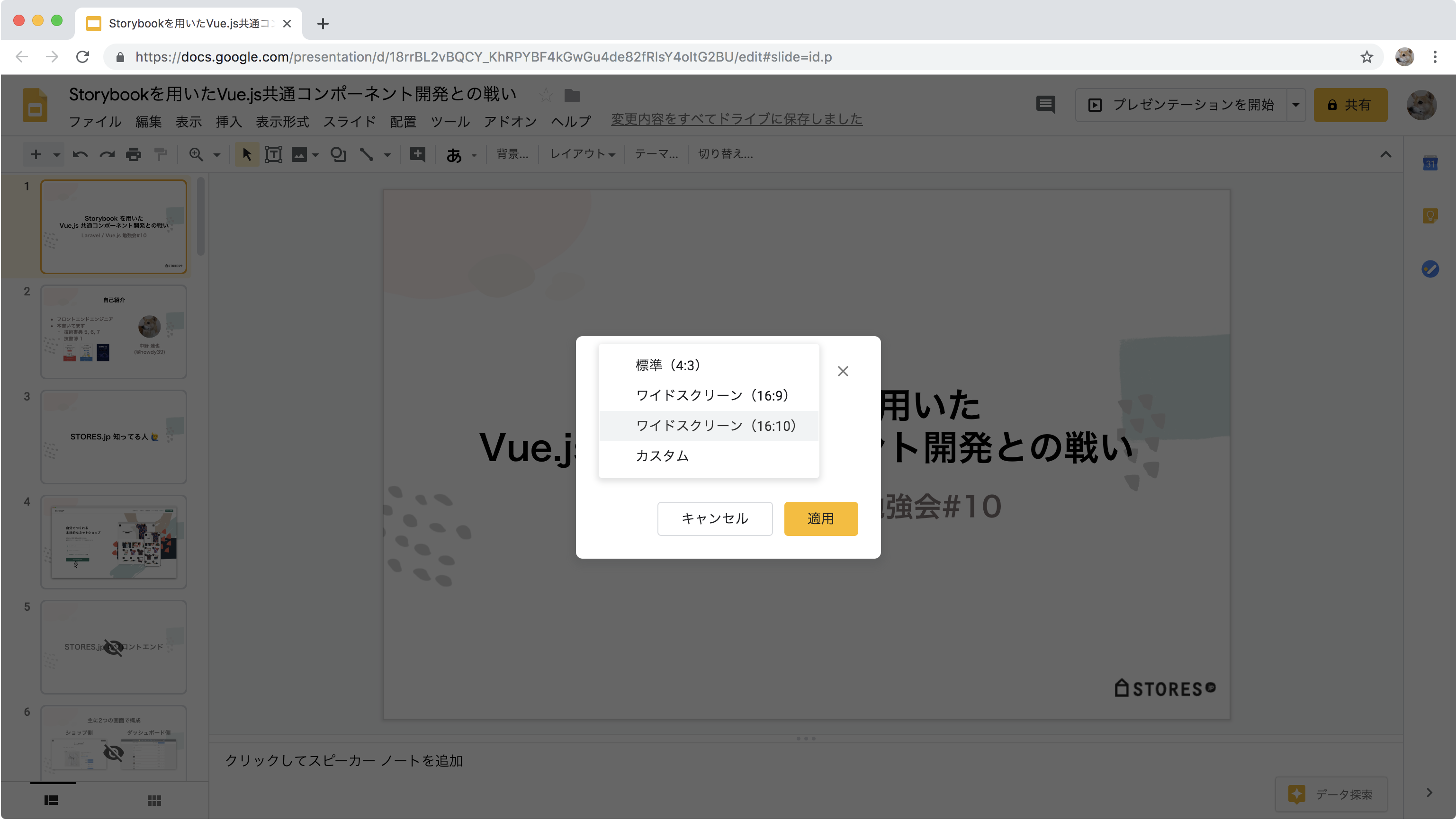Open the 編集 menu
The width and height of the screenshot is (1456, 820).
pyautogui.click(x=149, y=122)
